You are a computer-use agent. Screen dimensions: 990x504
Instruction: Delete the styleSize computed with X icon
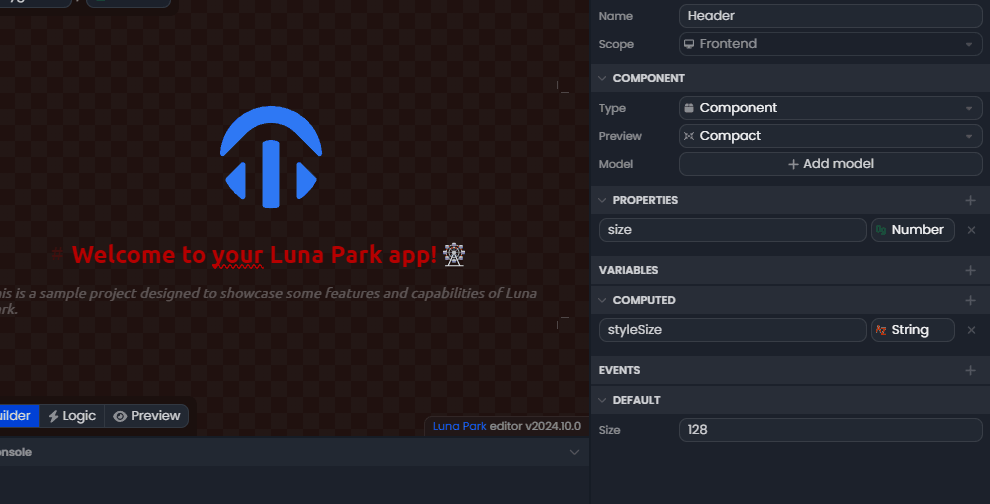tap(971, 330)
